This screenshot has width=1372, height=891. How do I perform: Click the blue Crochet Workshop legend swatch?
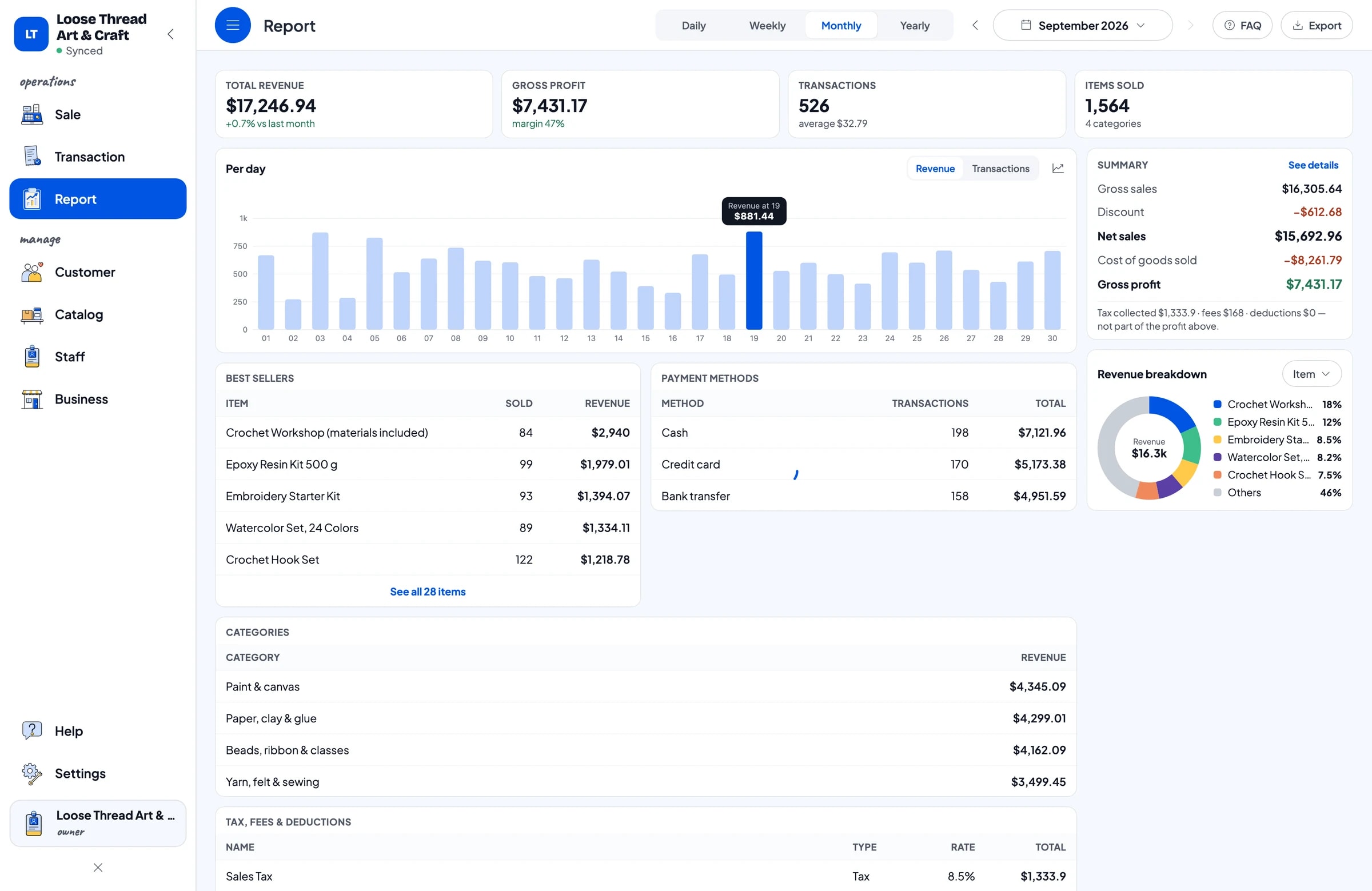coord(1218,405)
